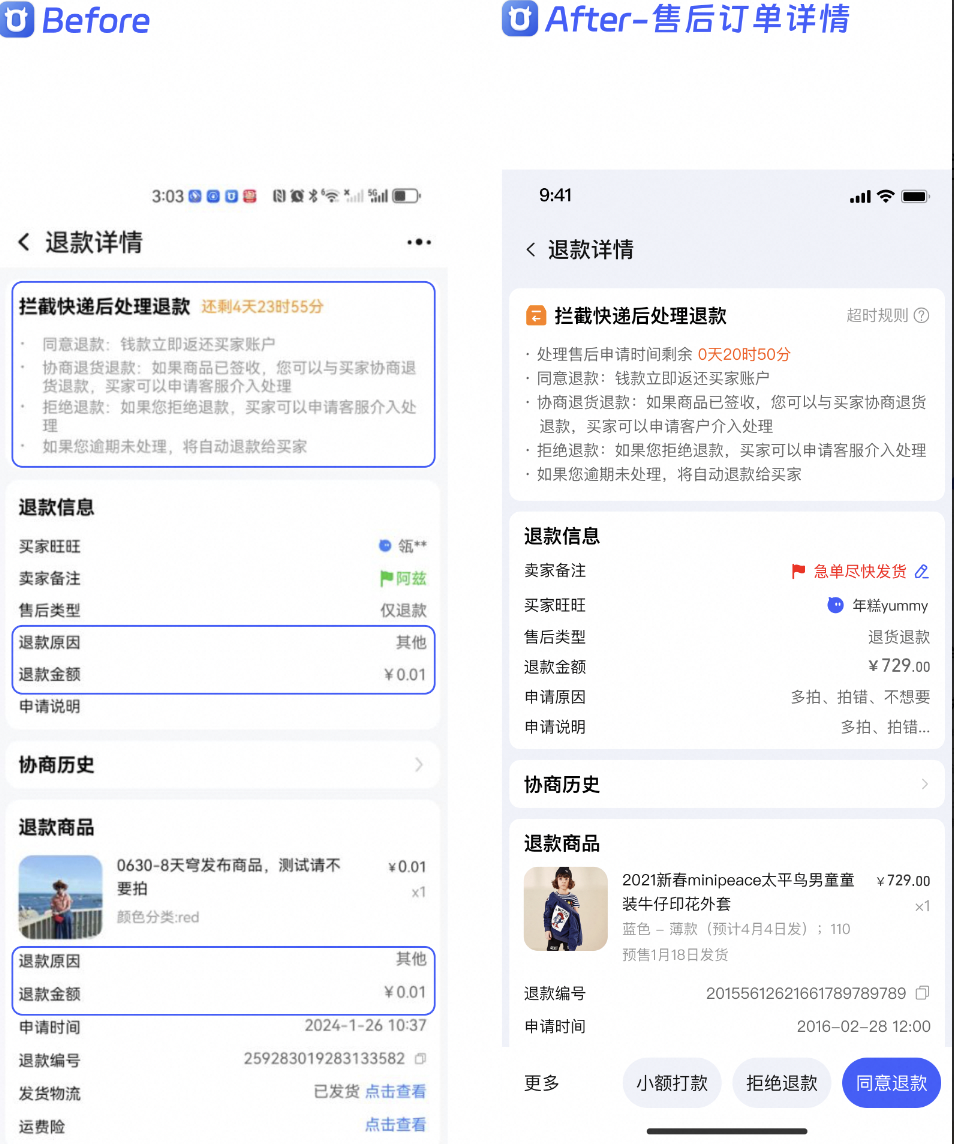The width and height of the screenshot is (954, 1144).
Task: Click the battery icon in Before status bar
Action: tap(406, 196)
